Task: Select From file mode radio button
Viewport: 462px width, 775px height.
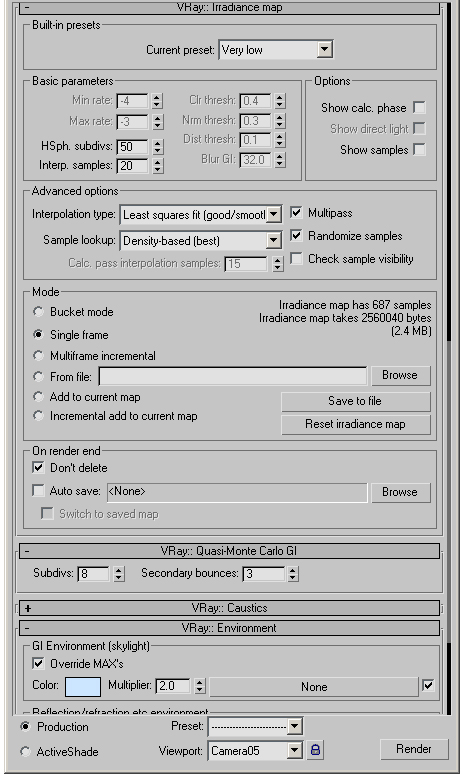Action: point(38,376)
